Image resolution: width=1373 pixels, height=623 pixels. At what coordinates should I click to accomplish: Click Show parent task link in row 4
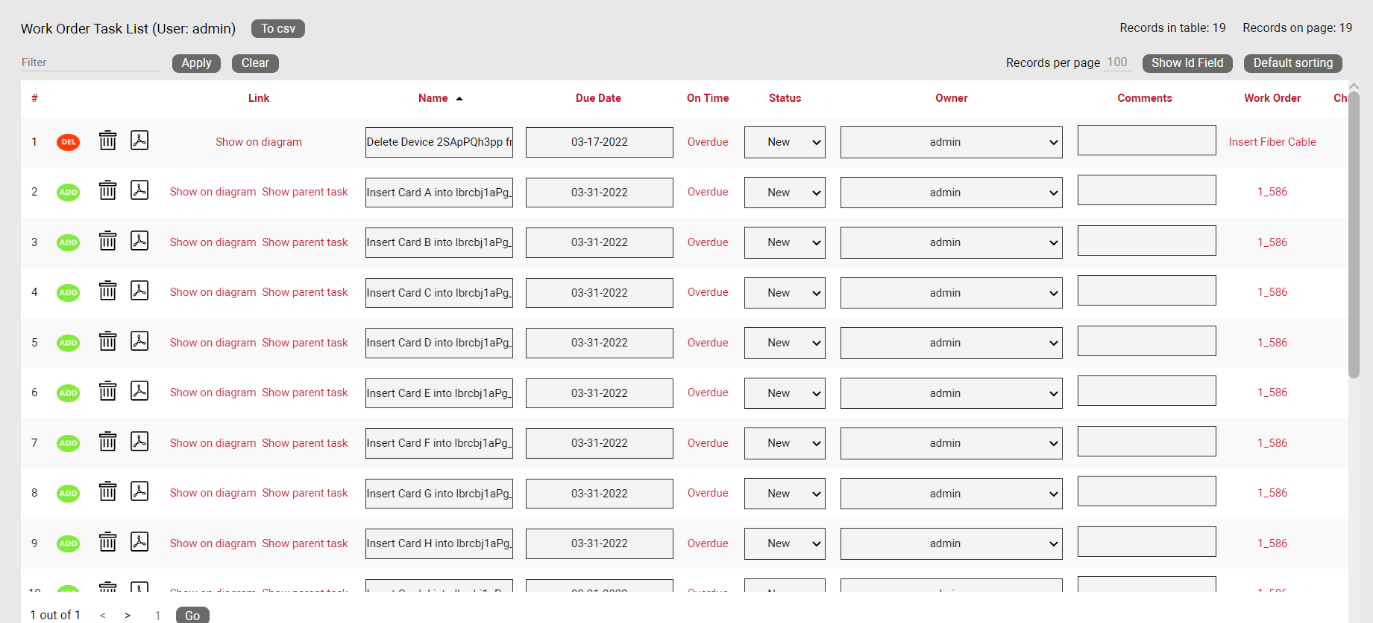point(305,292)
